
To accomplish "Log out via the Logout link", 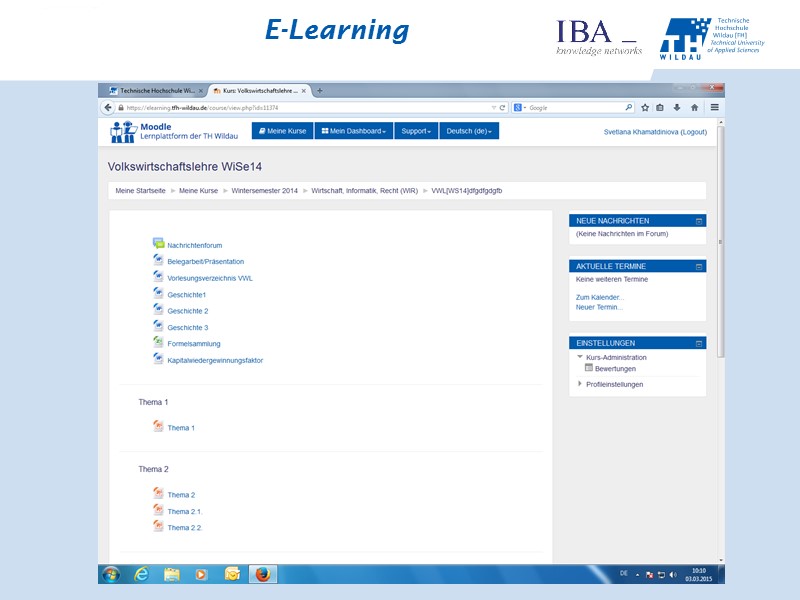I will pos(694,131).
